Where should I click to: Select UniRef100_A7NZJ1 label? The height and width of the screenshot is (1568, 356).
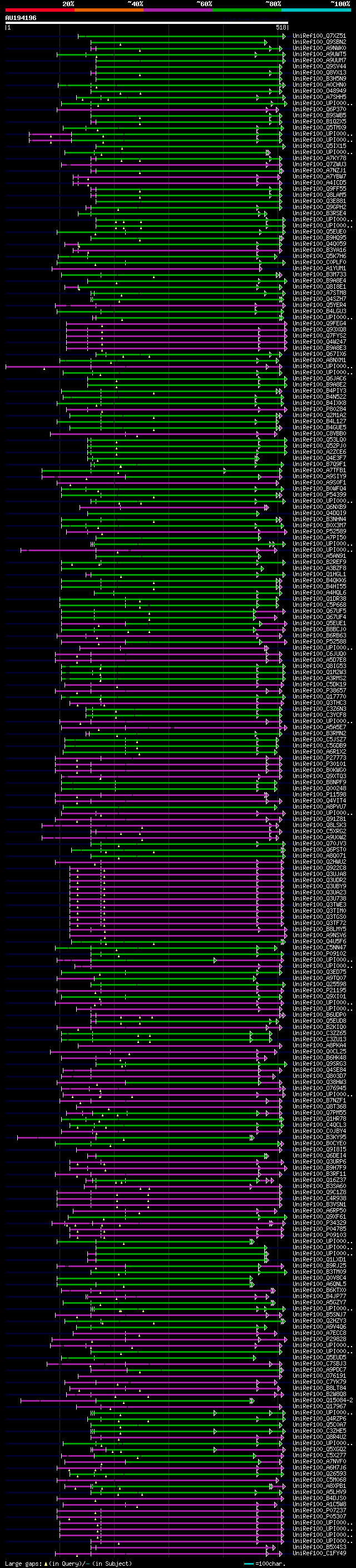(x=319, y=170)
